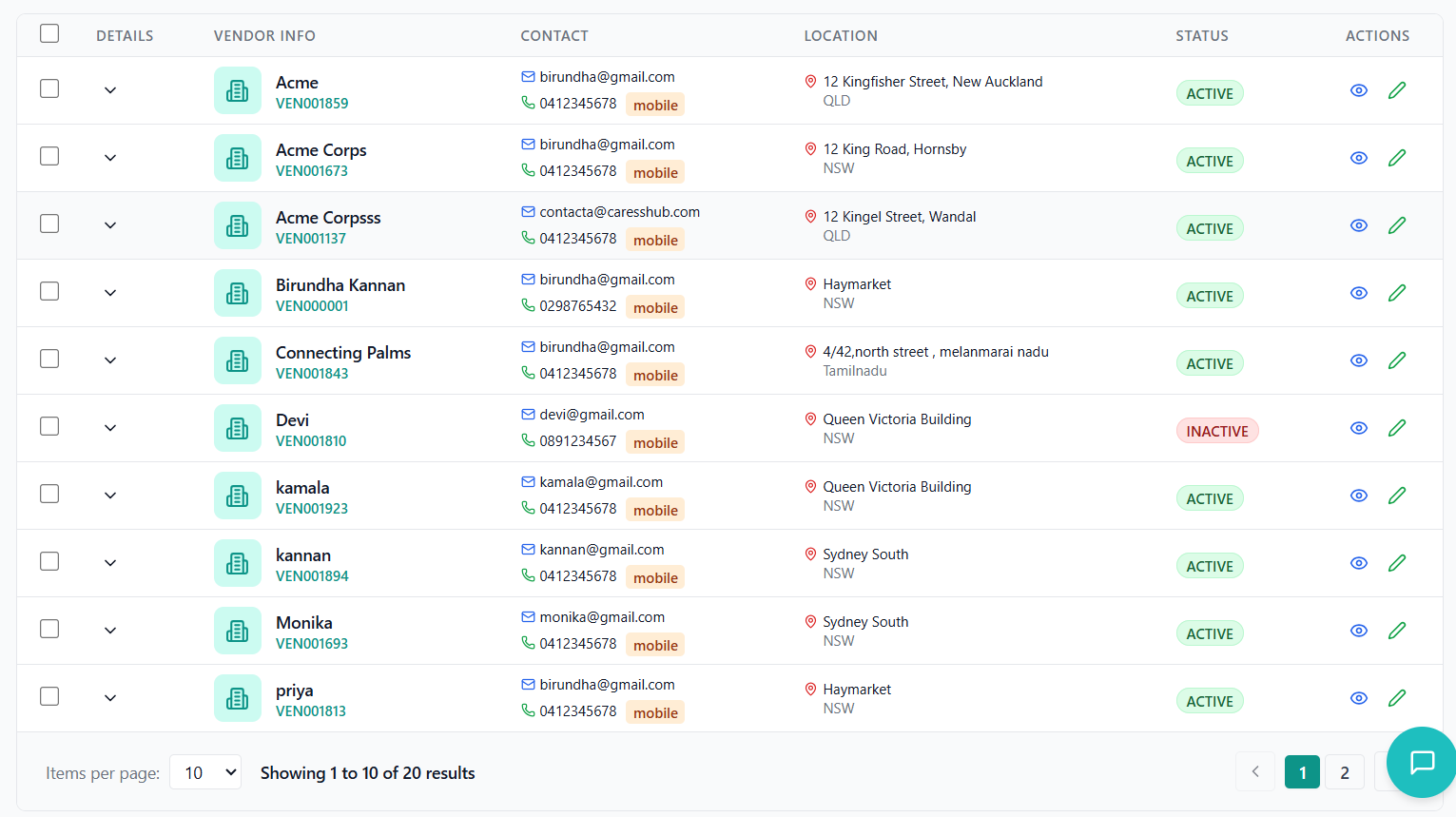
Task: View kannan's details with the eye icon
Action: tap(1358, 562)
